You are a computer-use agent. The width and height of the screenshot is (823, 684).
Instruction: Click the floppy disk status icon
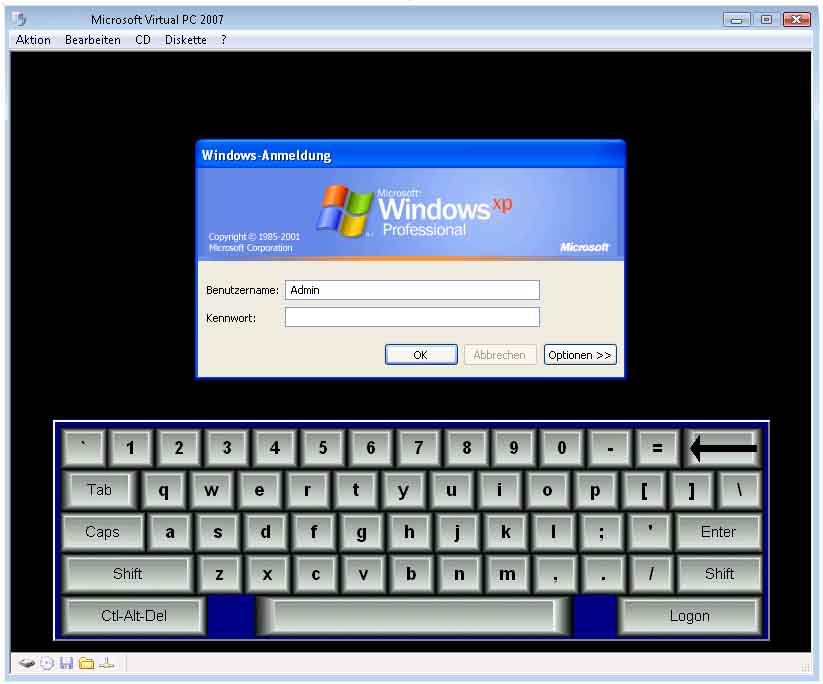(66, 663)
